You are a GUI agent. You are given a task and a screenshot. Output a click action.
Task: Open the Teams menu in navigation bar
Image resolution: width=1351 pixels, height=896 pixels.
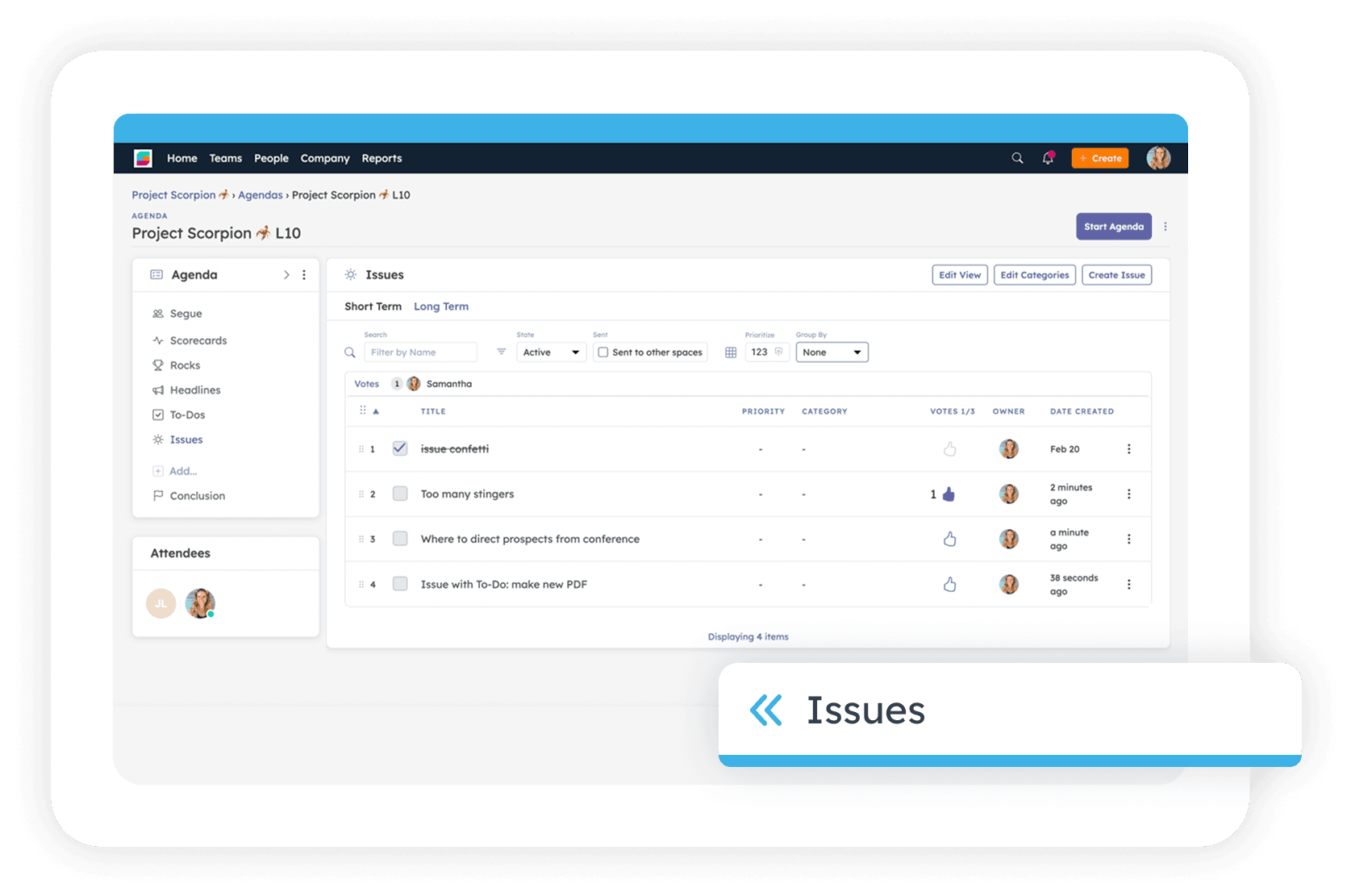[225, 159]
